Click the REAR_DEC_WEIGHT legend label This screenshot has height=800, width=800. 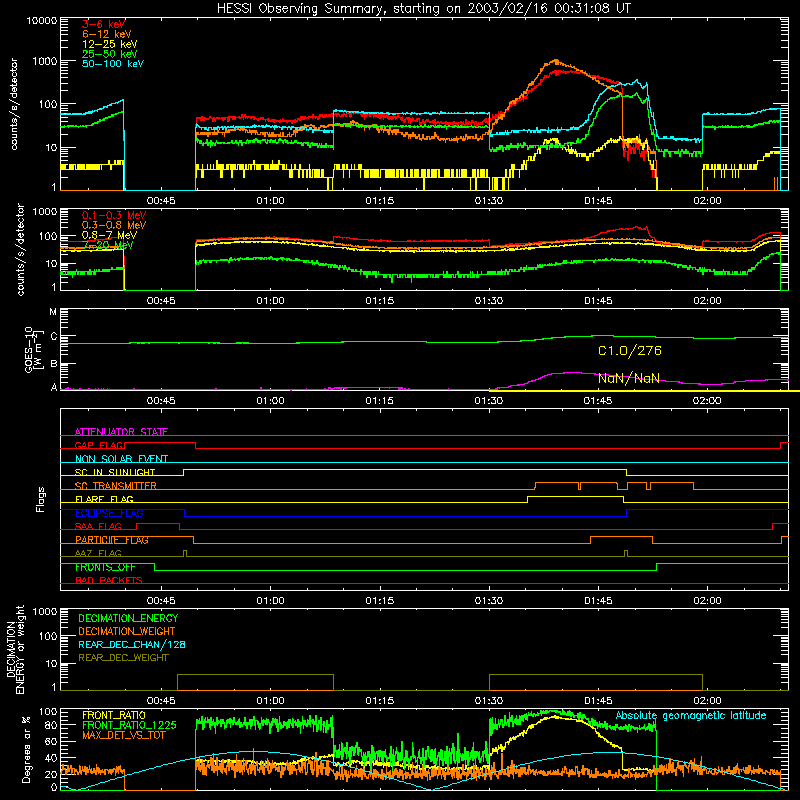123,658
